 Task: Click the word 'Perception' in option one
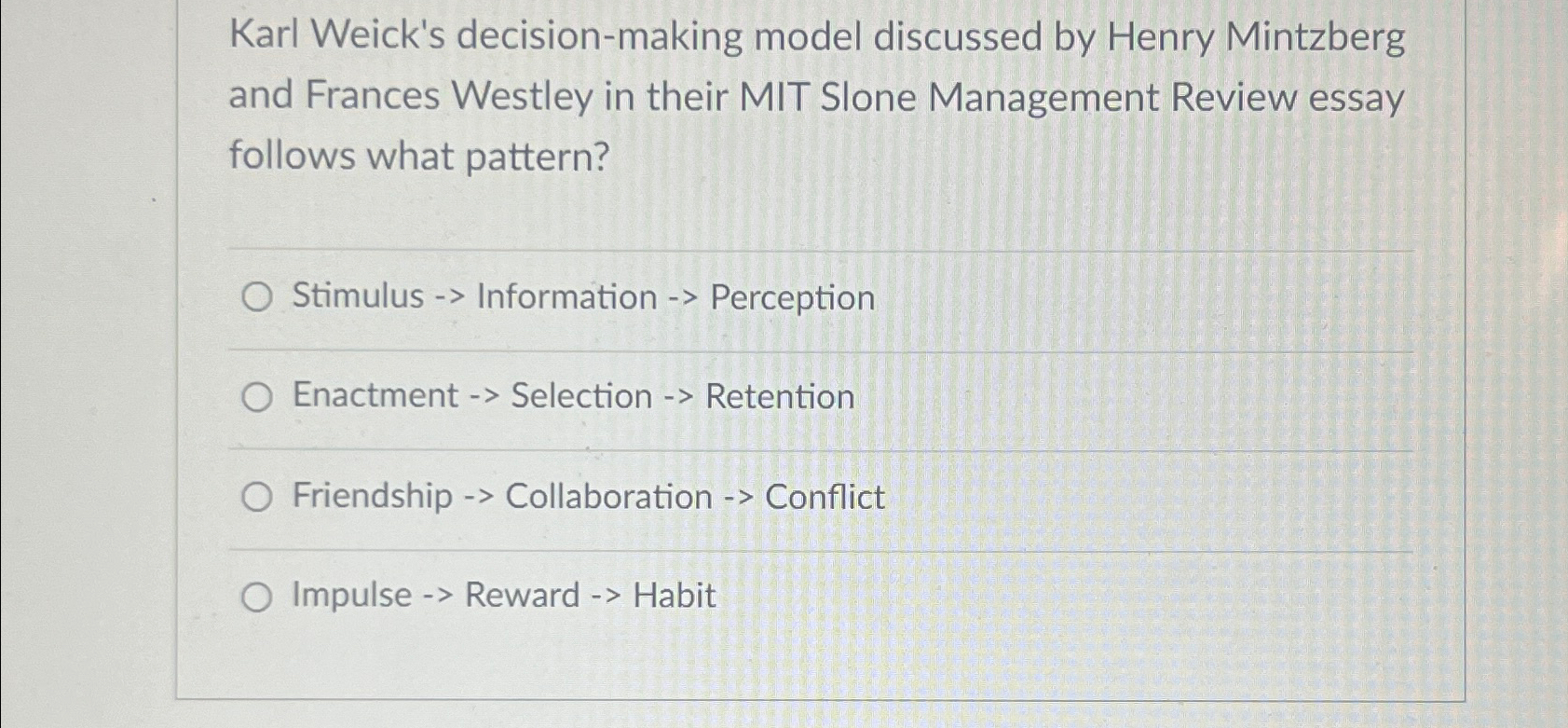pyautogui.click(x=794, y=297)
